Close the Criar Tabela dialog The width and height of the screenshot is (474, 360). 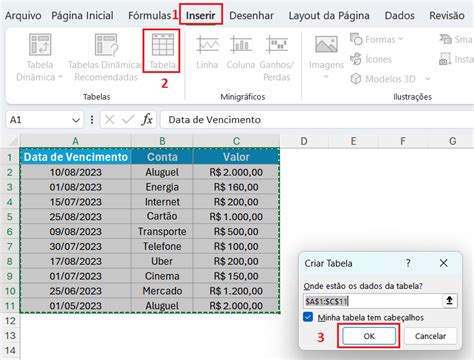443,263
